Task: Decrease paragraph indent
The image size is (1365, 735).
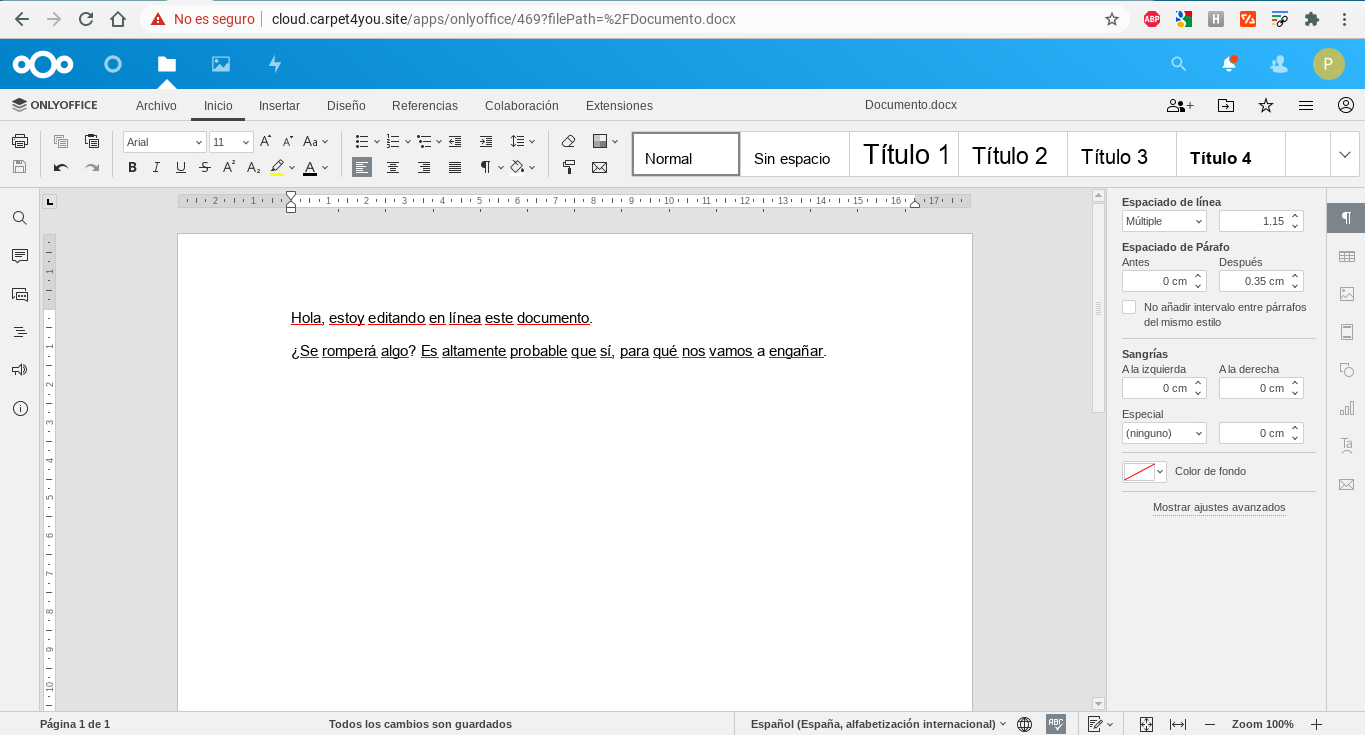Action: click(x=455, y=141)
